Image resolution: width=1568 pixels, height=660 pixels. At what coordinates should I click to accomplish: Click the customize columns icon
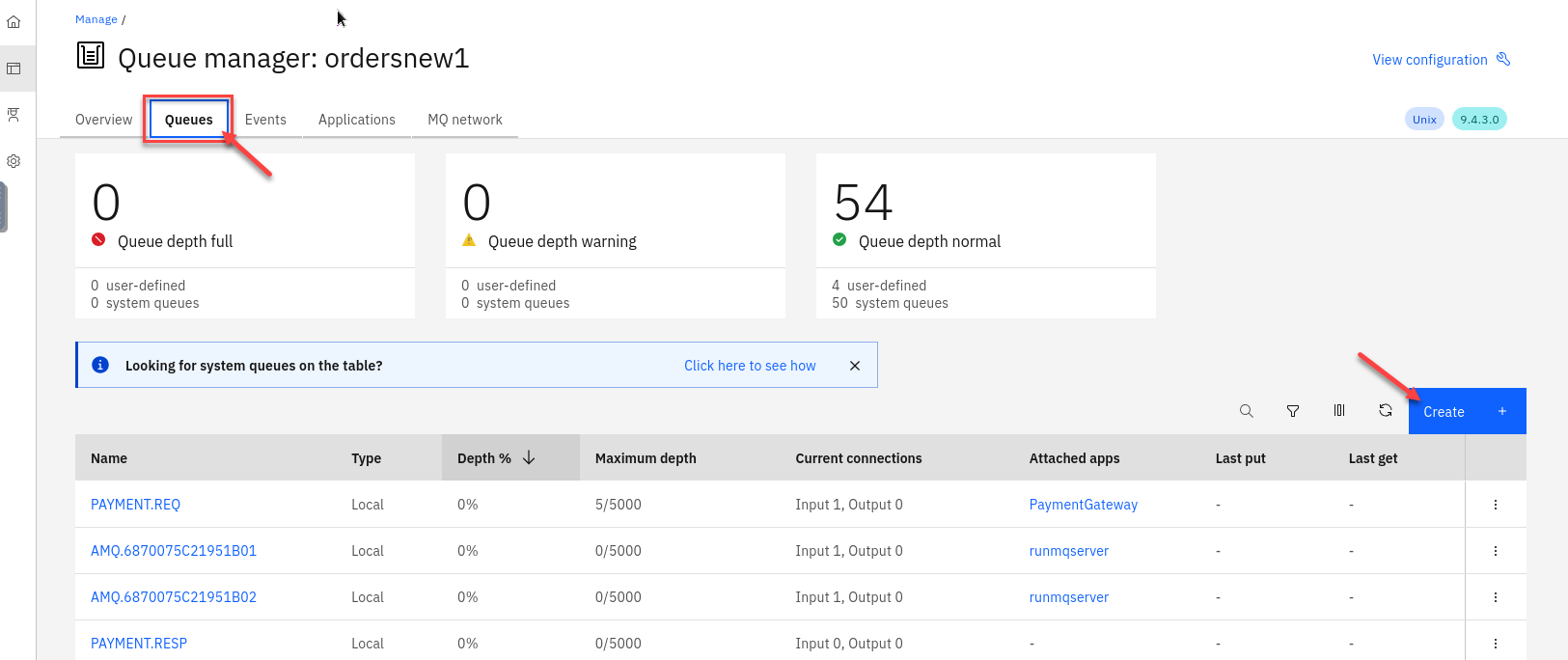(x=1338, y=411)
